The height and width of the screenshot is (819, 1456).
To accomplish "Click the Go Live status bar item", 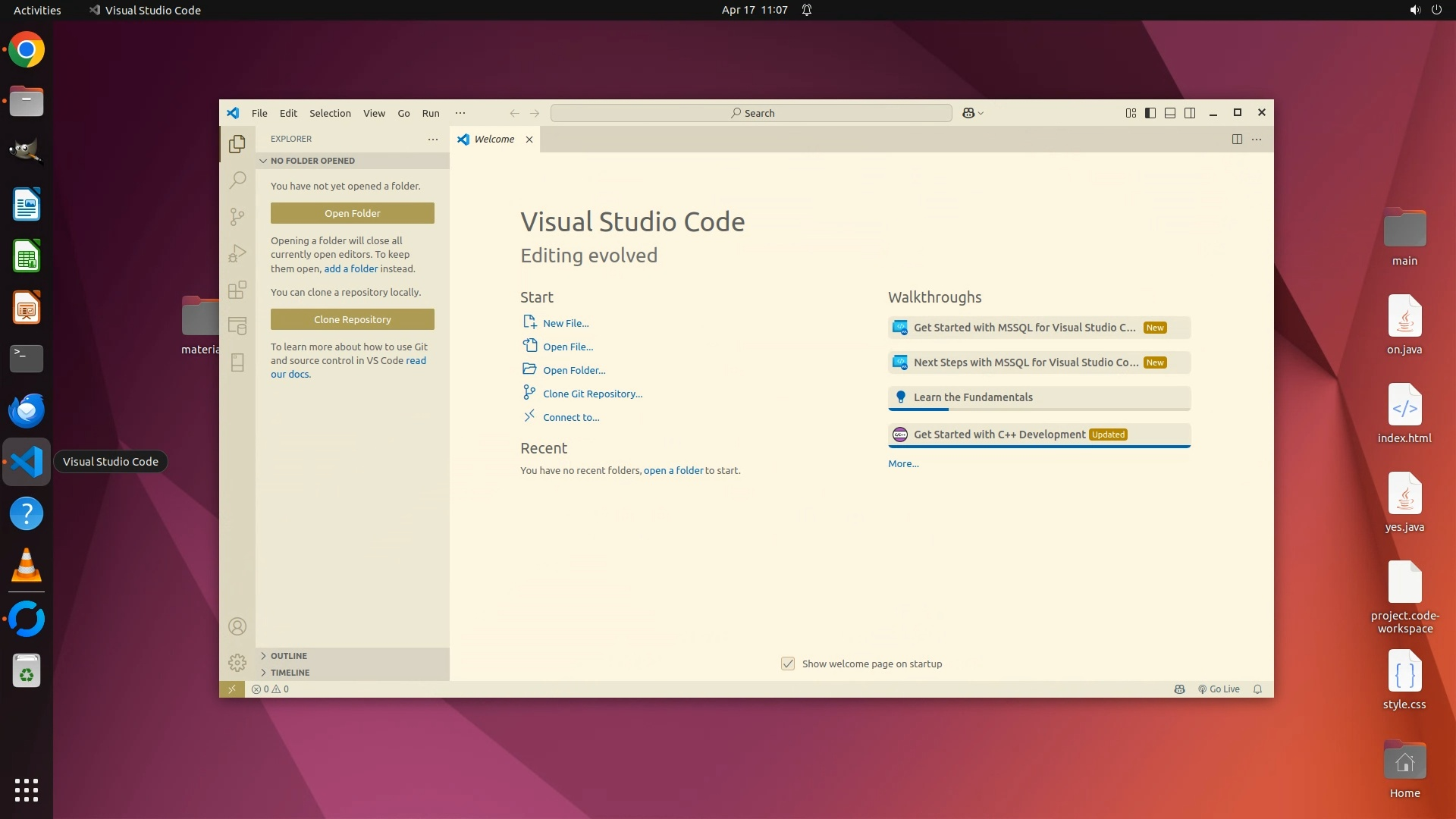I will pos(1219,689).
